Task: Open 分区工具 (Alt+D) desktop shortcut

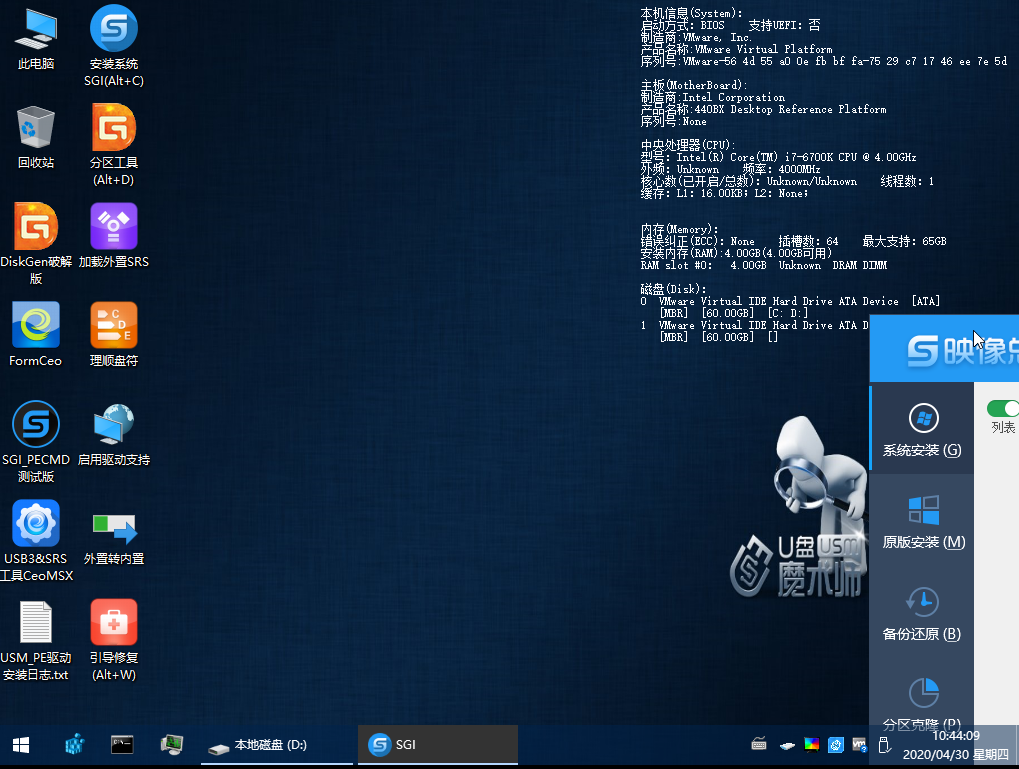Action: click(x=114, y=145)
